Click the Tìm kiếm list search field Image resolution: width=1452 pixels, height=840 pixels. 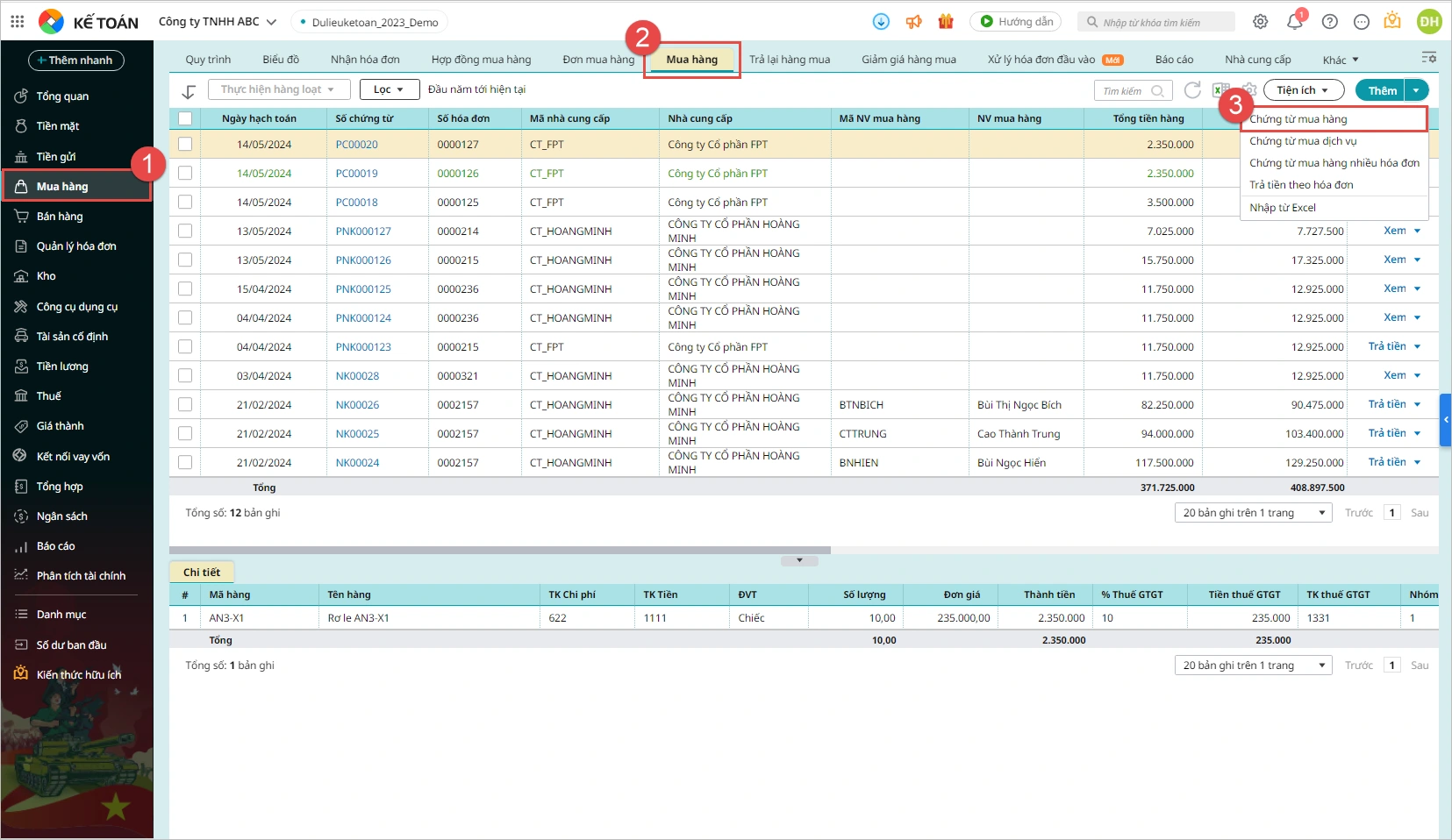(1133, 90)
